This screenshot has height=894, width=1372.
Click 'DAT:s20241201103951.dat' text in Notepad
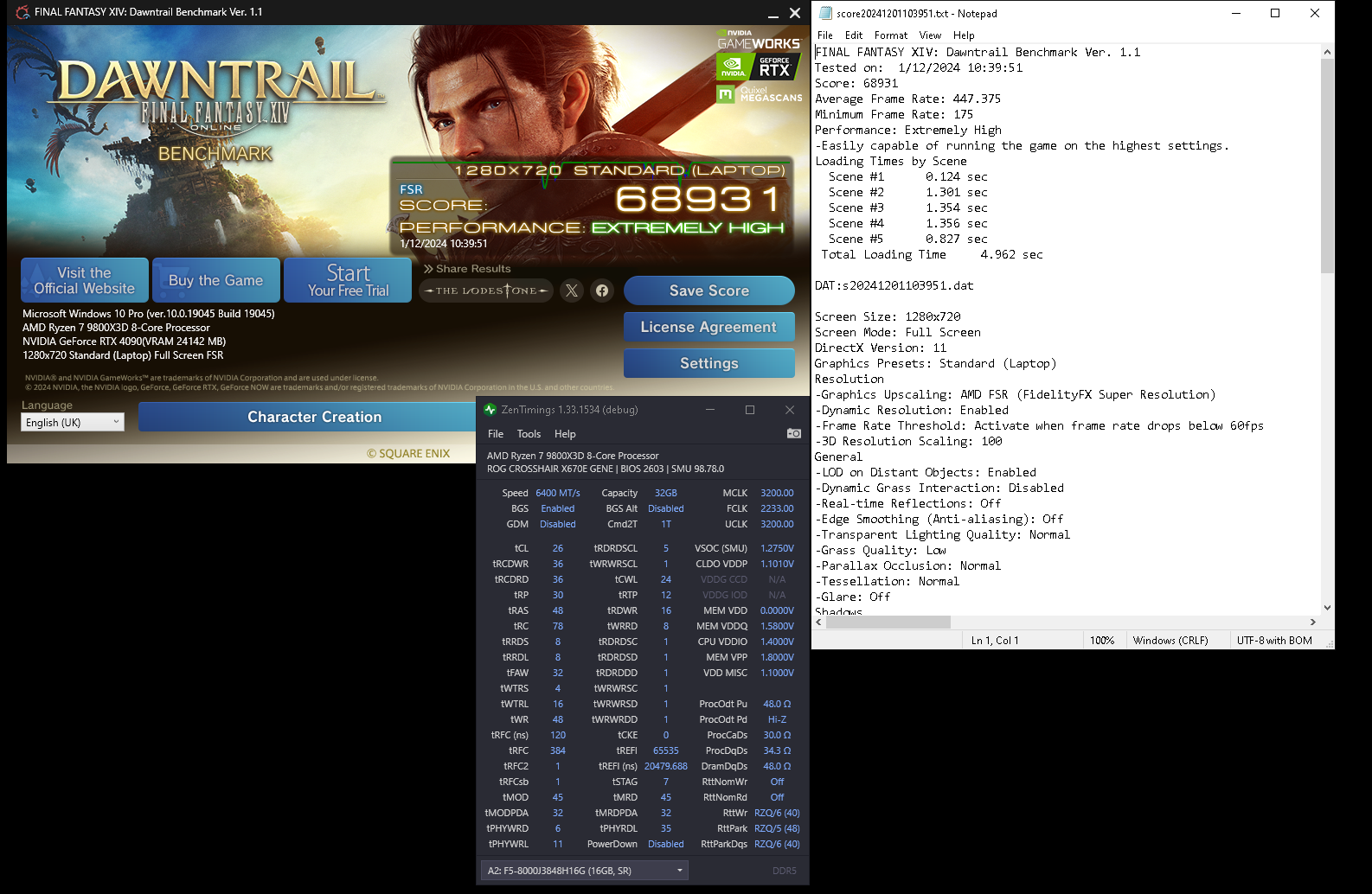coord(894,285)
